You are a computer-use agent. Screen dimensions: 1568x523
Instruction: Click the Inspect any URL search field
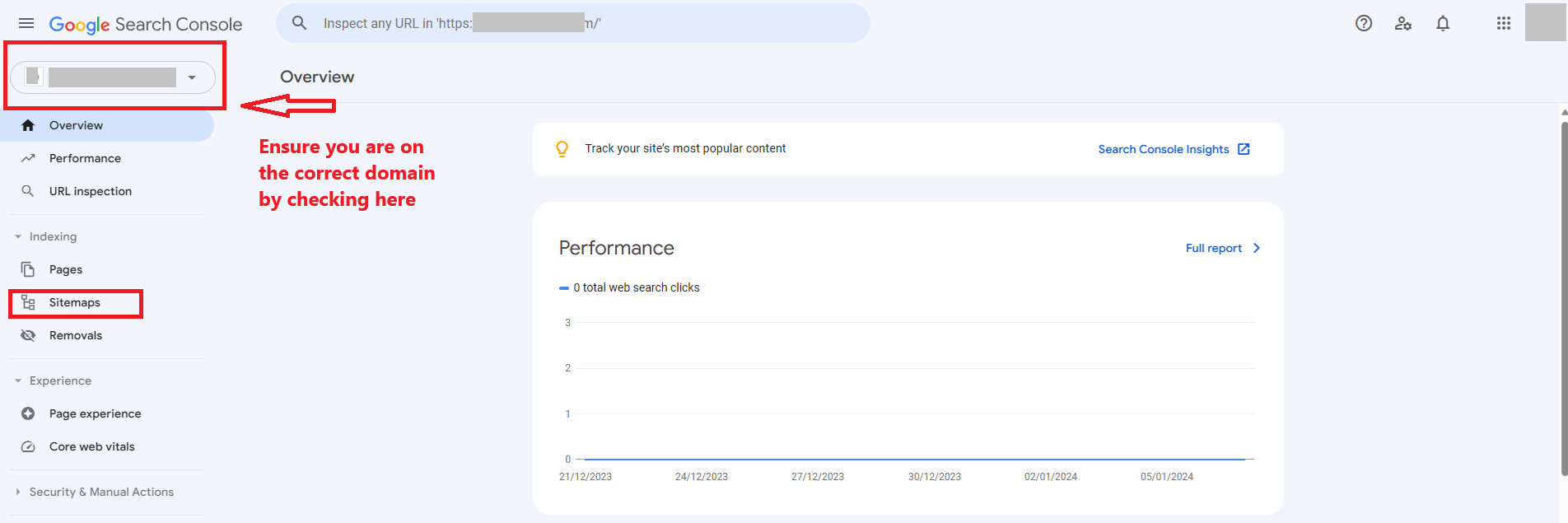coord(573,23)
